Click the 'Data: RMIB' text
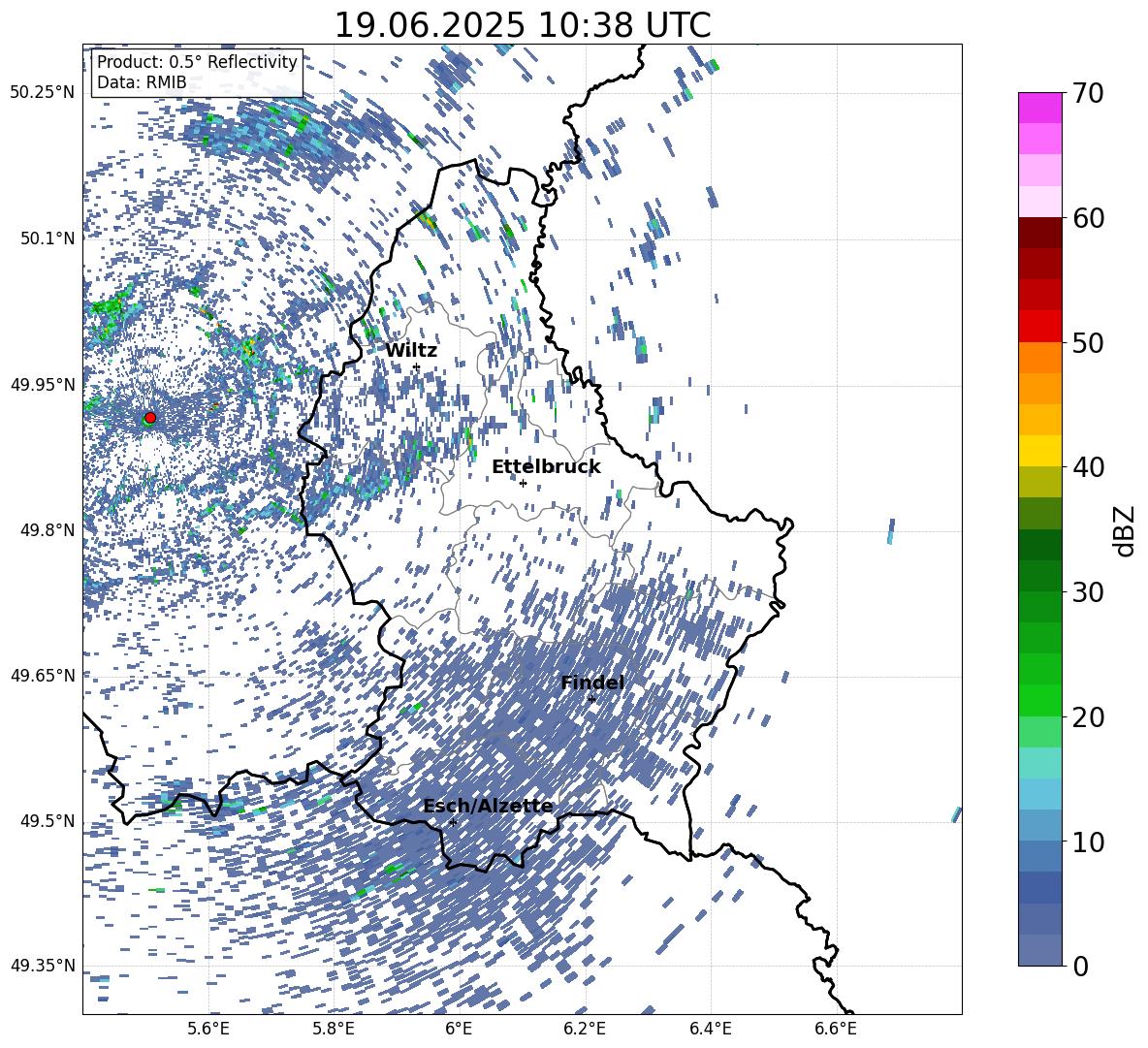Screen dimensions: 1148x1048 (x=142, y=82)
